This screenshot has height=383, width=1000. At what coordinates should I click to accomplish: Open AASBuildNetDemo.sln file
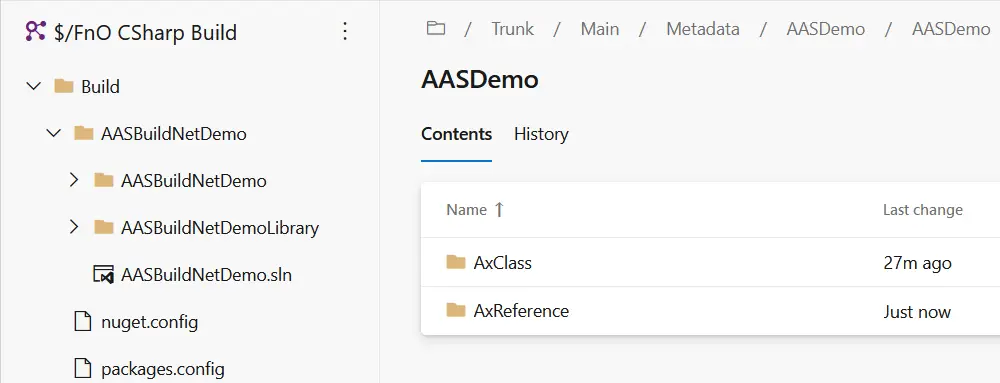point(207,275)
